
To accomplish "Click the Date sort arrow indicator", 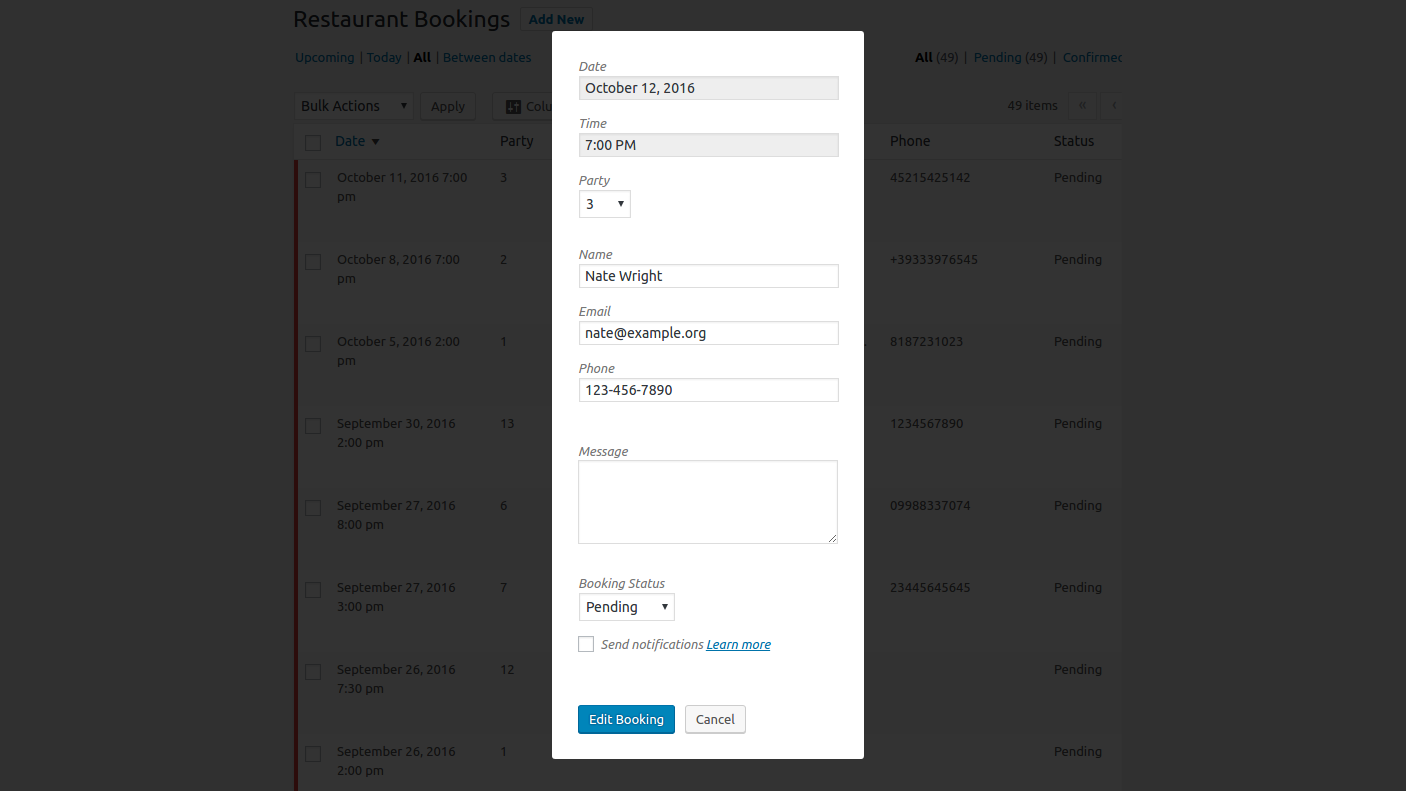I will pyautogui.click(x=375, y=142).
